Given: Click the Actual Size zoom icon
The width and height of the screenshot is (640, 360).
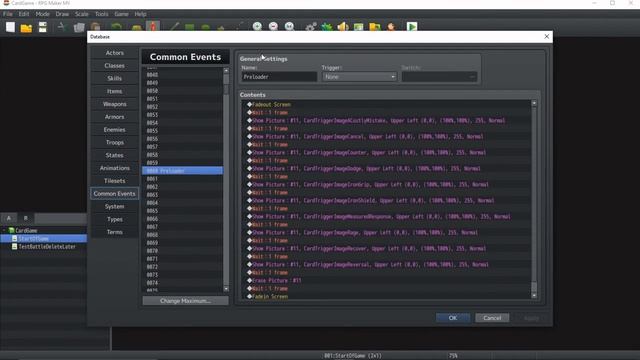Looking at the screenshot, I should (289, 27).
